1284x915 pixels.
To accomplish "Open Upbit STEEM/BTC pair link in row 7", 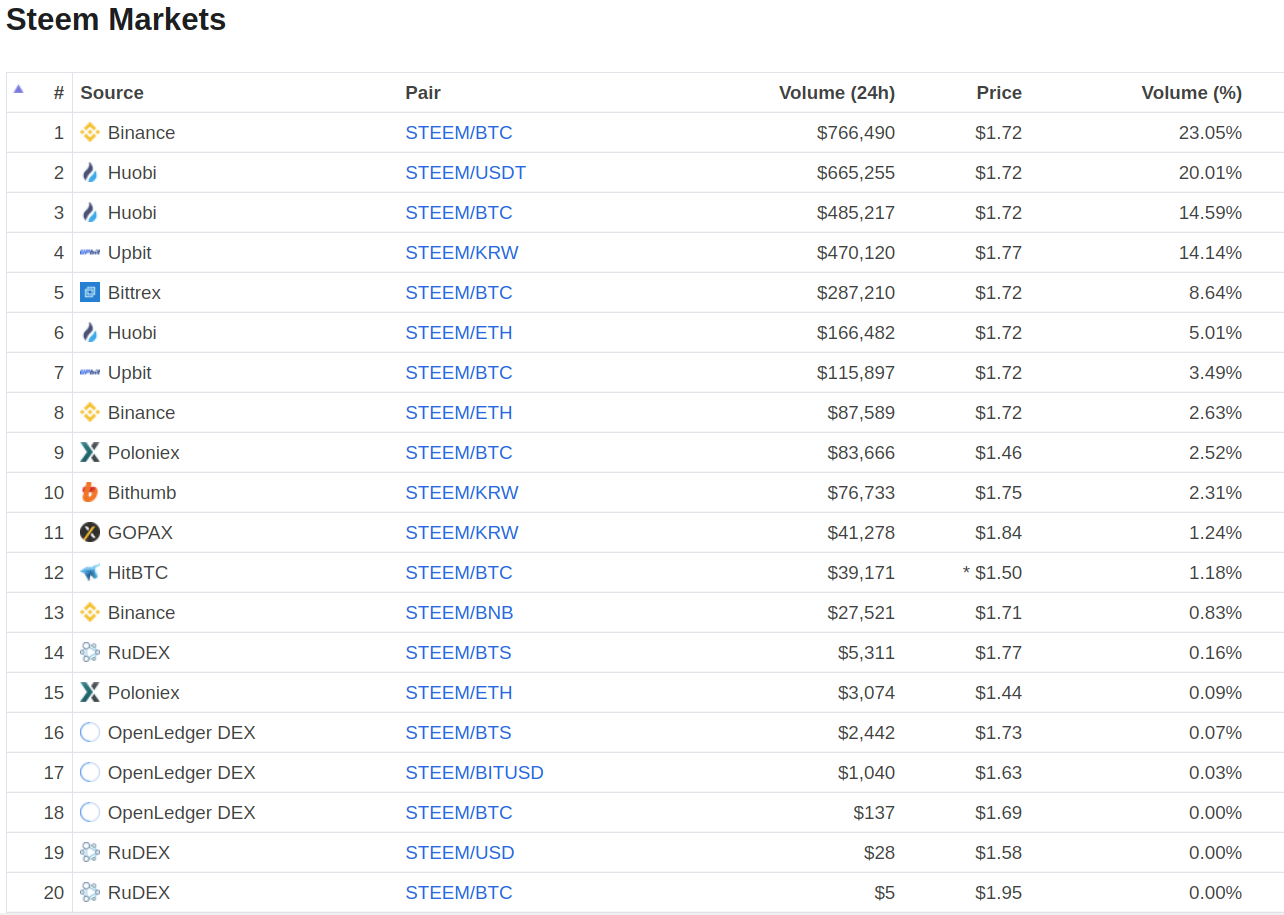I will (x=459, y=373).
